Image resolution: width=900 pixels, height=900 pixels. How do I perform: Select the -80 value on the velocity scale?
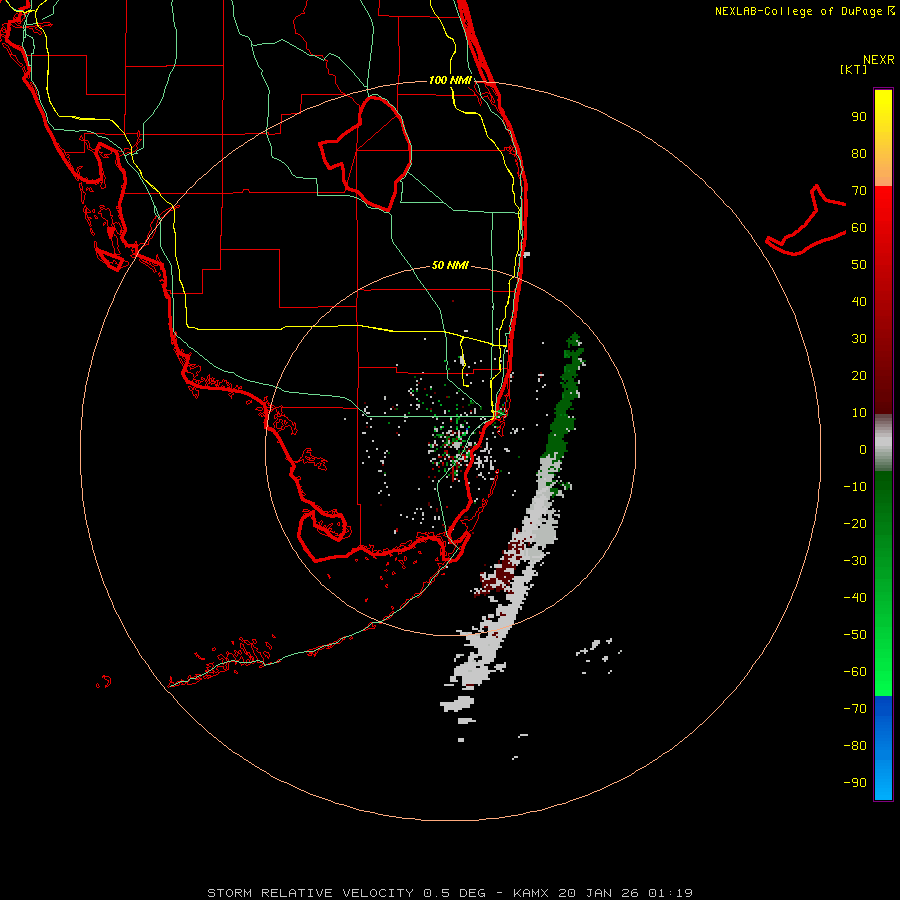click(855, 746)
